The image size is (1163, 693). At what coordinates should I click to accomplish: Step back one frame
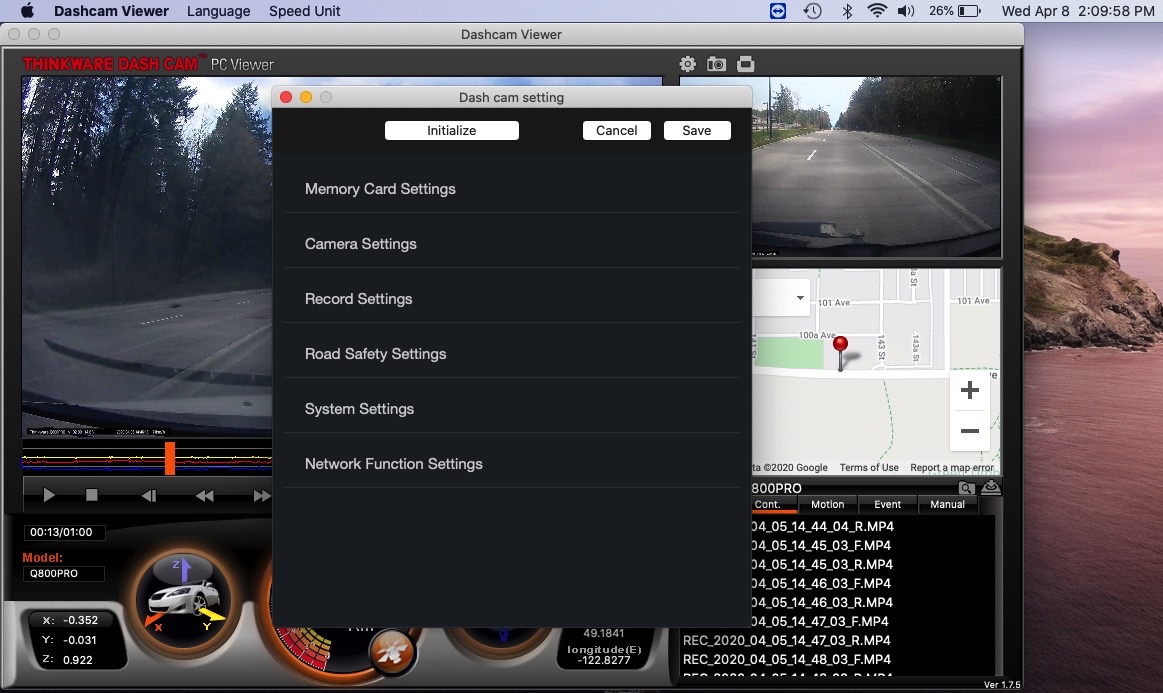pos(149,496)
